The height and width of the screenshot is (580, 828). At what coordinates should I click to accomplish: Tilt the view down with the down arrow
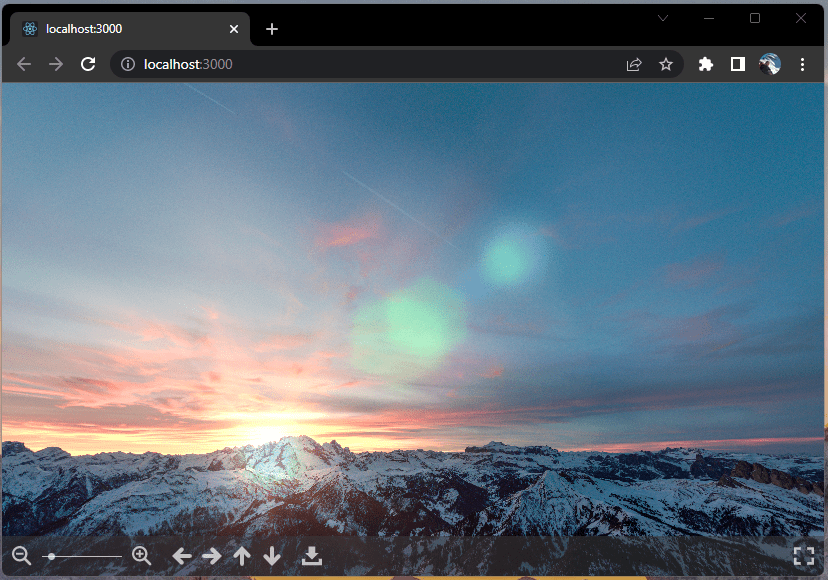pos(272,556)
